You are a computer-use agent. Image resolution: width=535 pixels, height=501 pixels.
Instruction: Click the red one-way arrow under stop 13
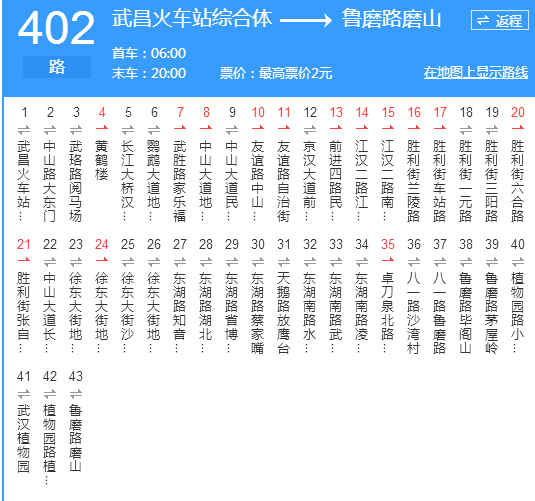pyautogui.click(x=336, y=128)
